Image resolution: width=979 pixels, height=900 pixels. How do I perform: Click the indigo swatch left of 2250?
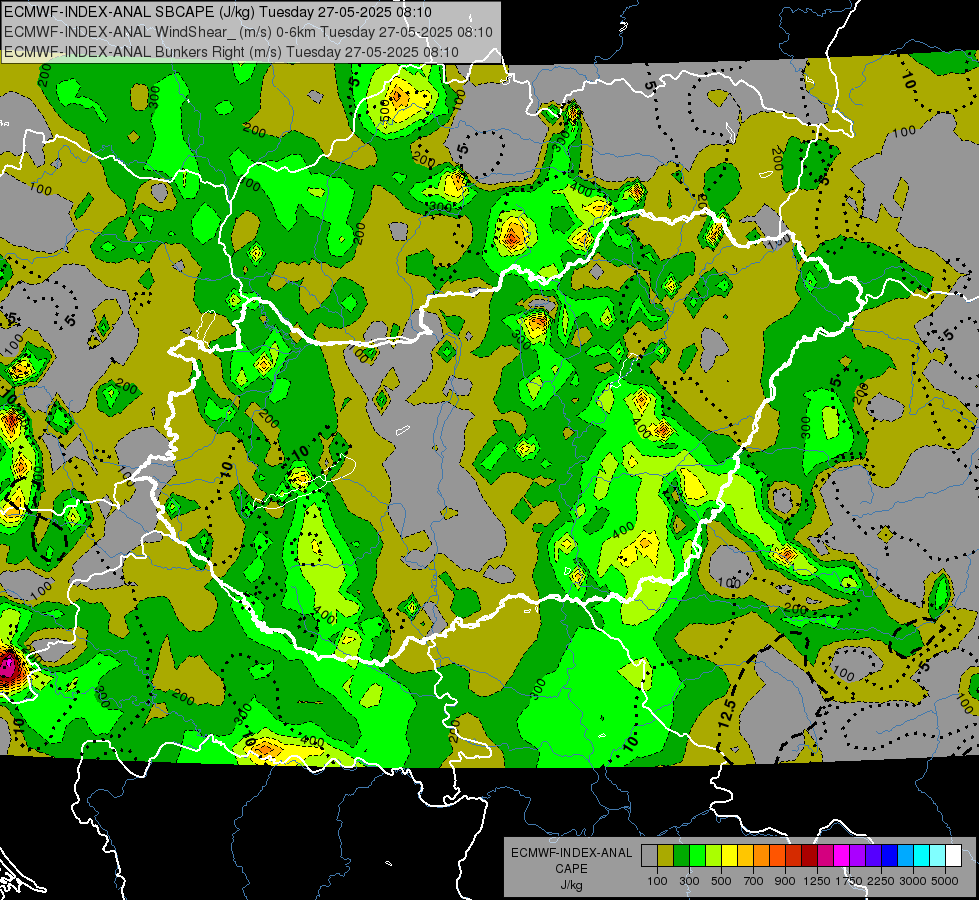point(873,856)
